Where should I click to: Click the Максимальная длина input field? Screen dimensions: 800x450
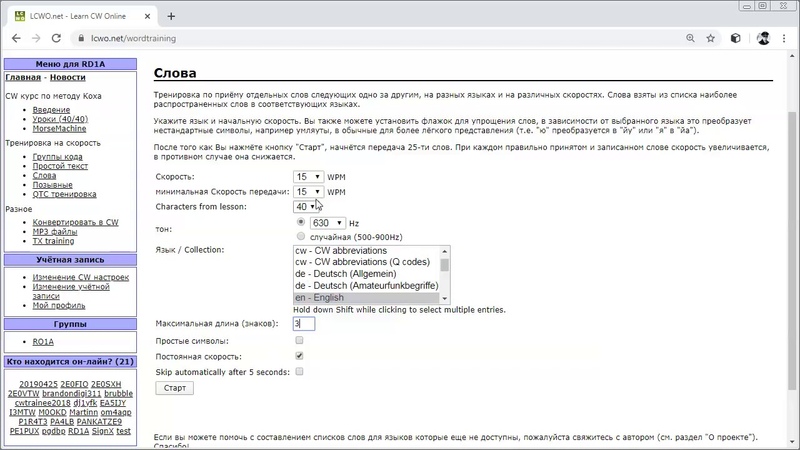pos(304,323)
